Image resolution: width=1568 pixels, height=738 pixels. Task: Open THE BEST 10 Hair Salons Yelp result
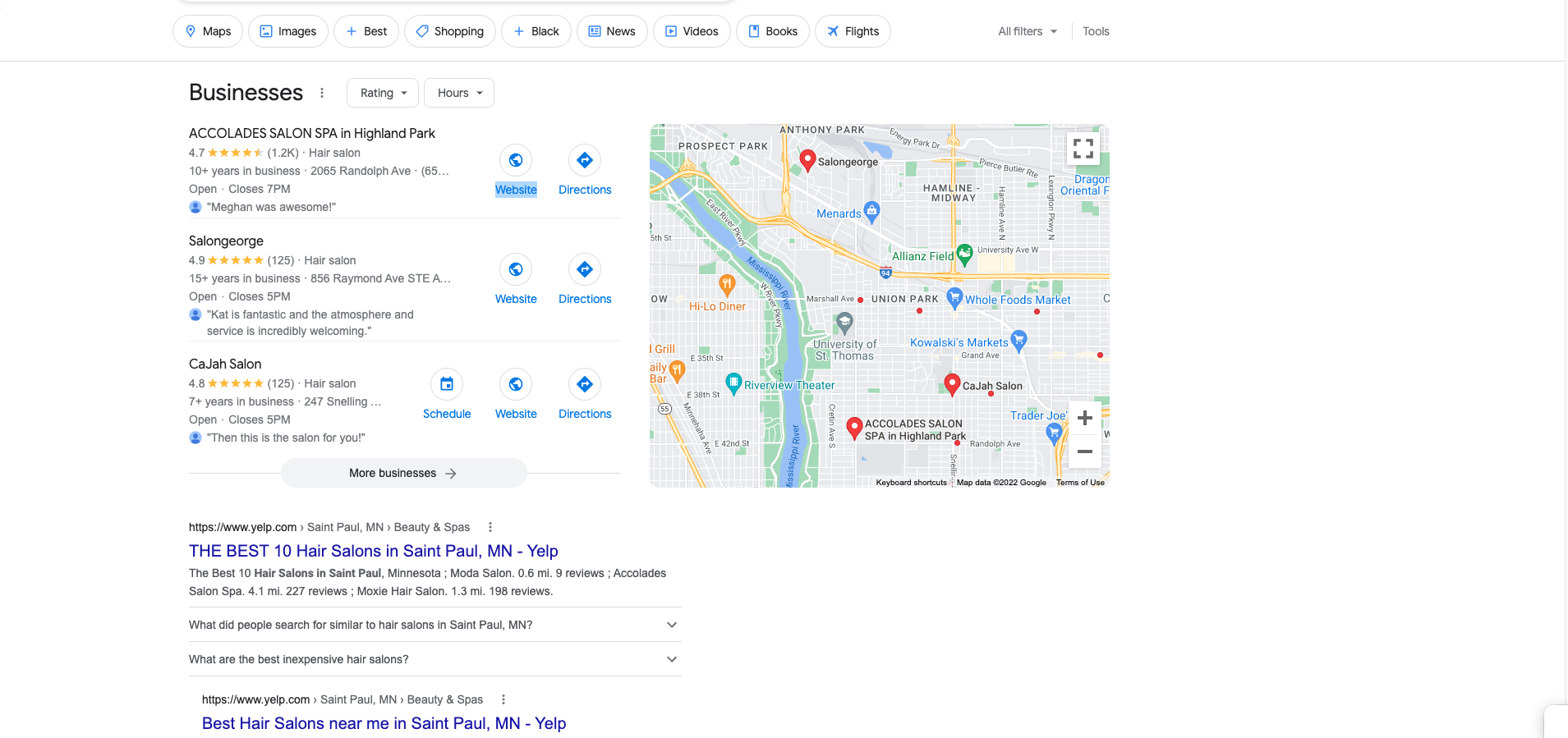coord(374,551)
